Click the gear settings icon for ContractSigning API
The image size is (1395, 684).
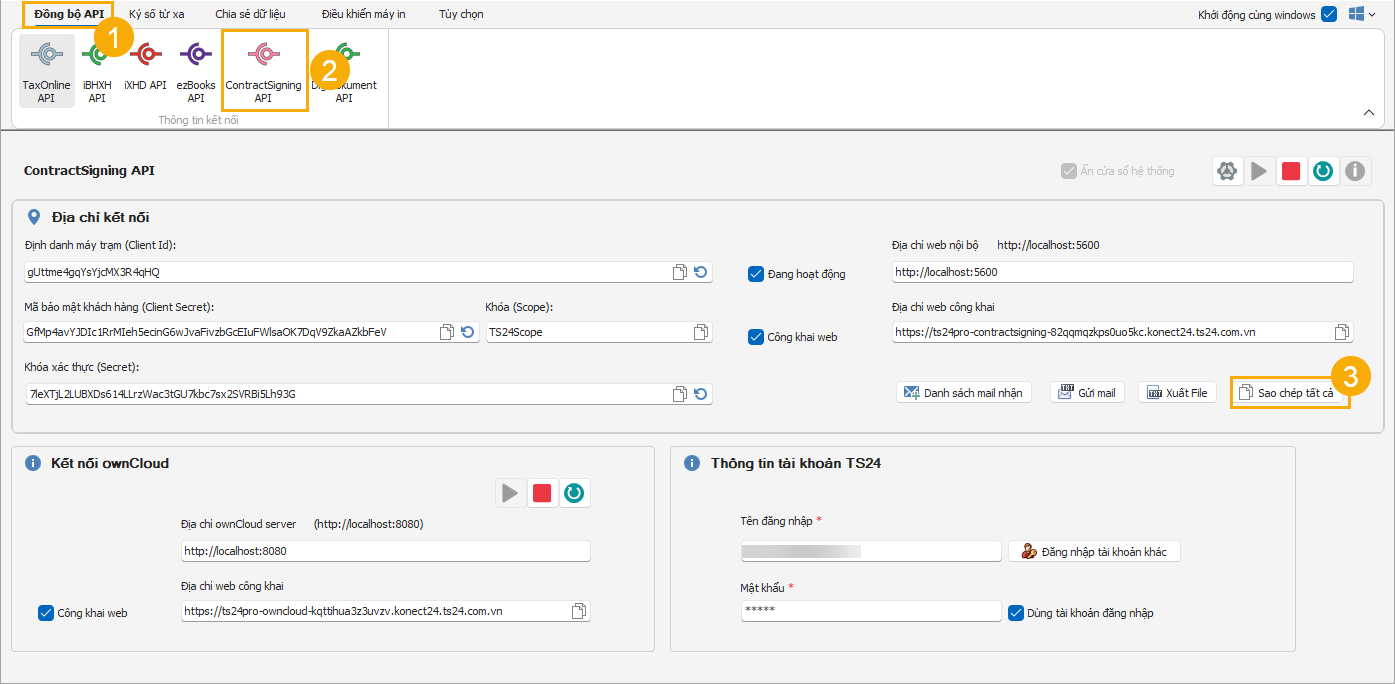click(x=1226, y=171)
